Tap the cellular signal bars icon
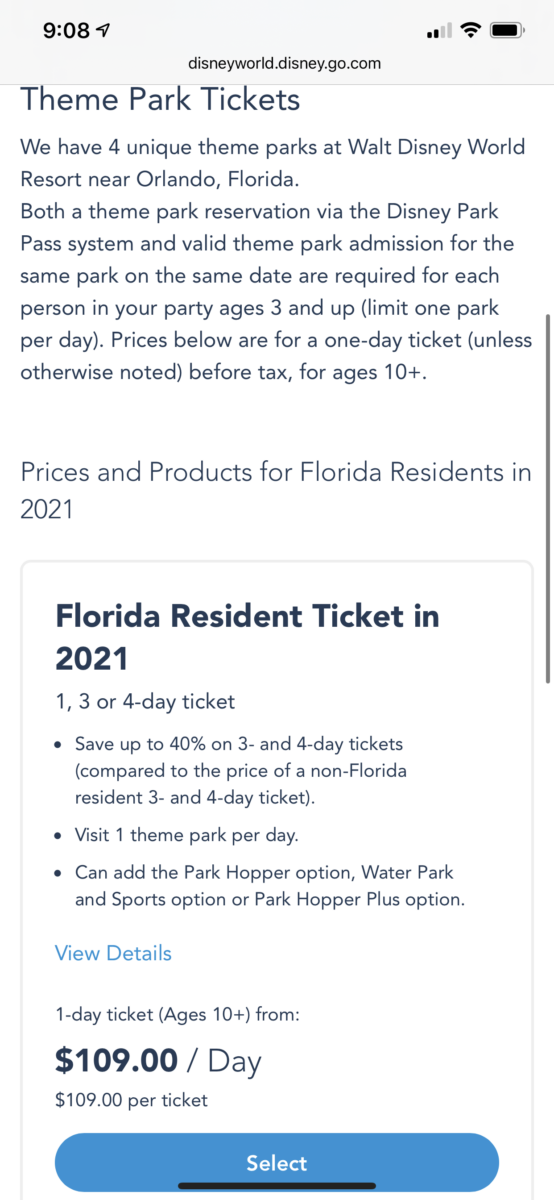This screenshot has height=1200, width=554. tap(439, 31)
